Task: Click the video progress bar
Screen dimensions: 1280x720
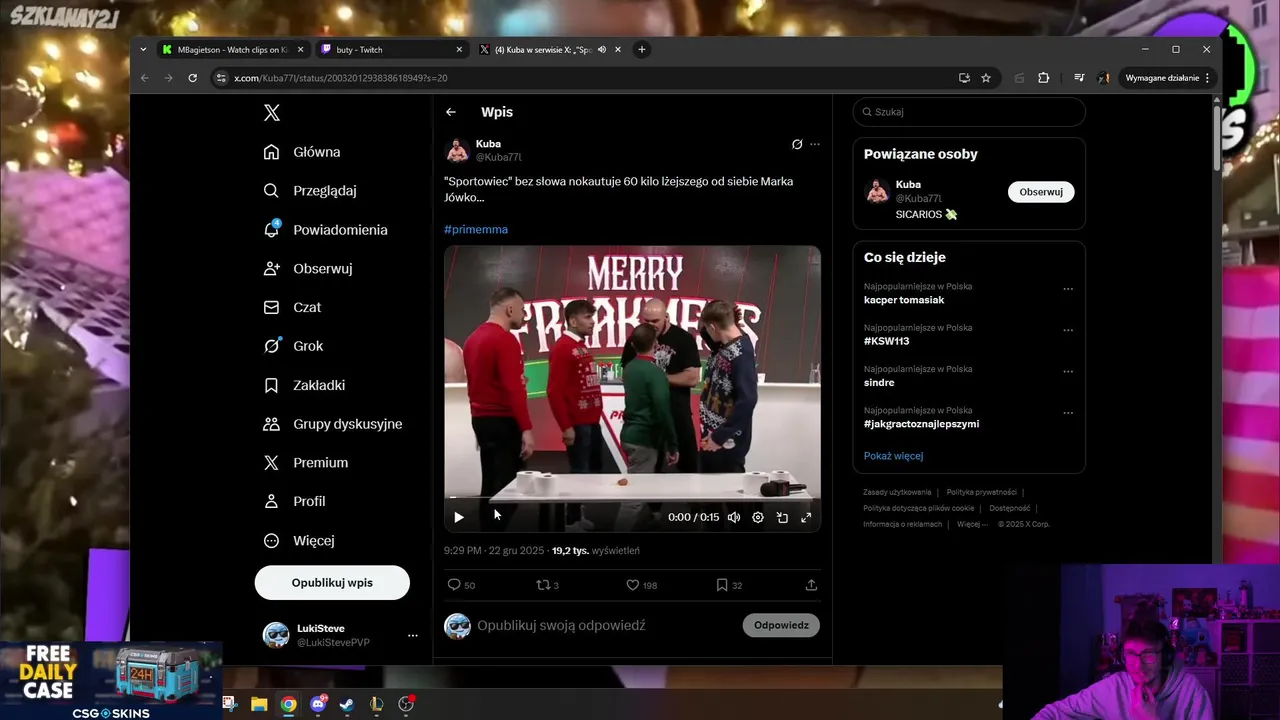Action: (x=632, y=497)
